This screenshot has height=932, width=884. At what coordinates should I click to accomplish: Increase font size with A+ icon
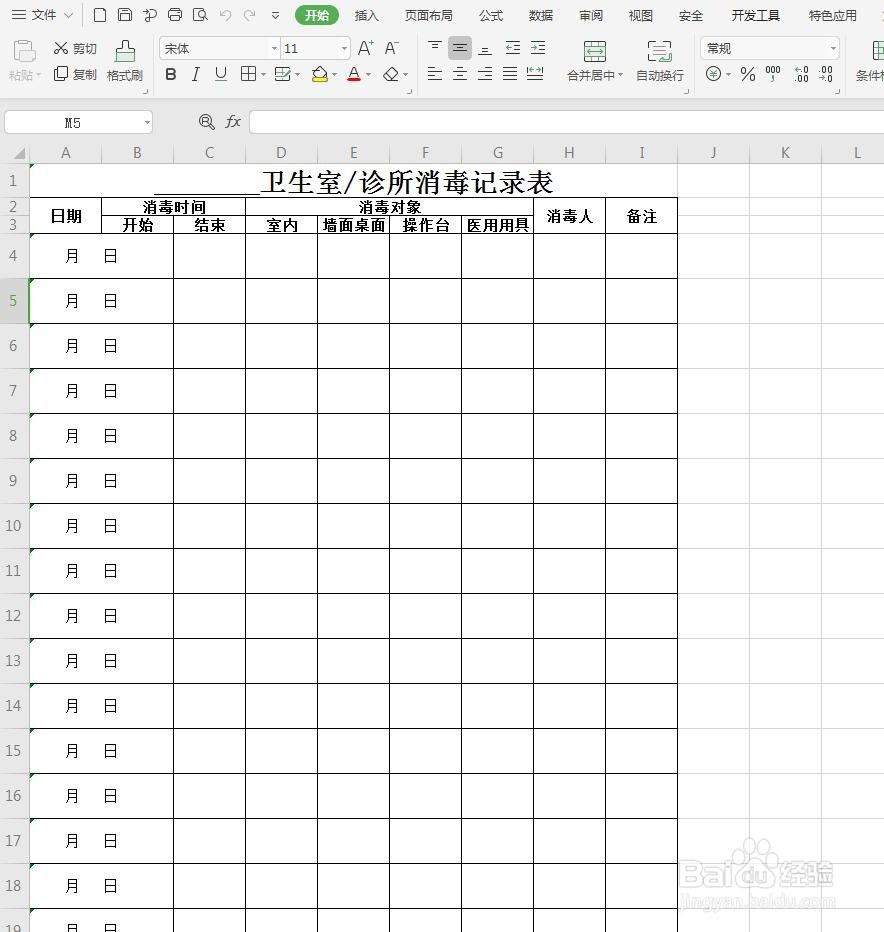point(363,47)
